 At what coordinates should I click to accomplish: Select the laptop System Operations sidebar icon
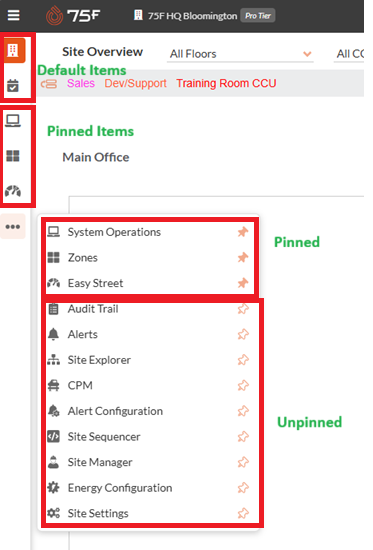point(13,121)
